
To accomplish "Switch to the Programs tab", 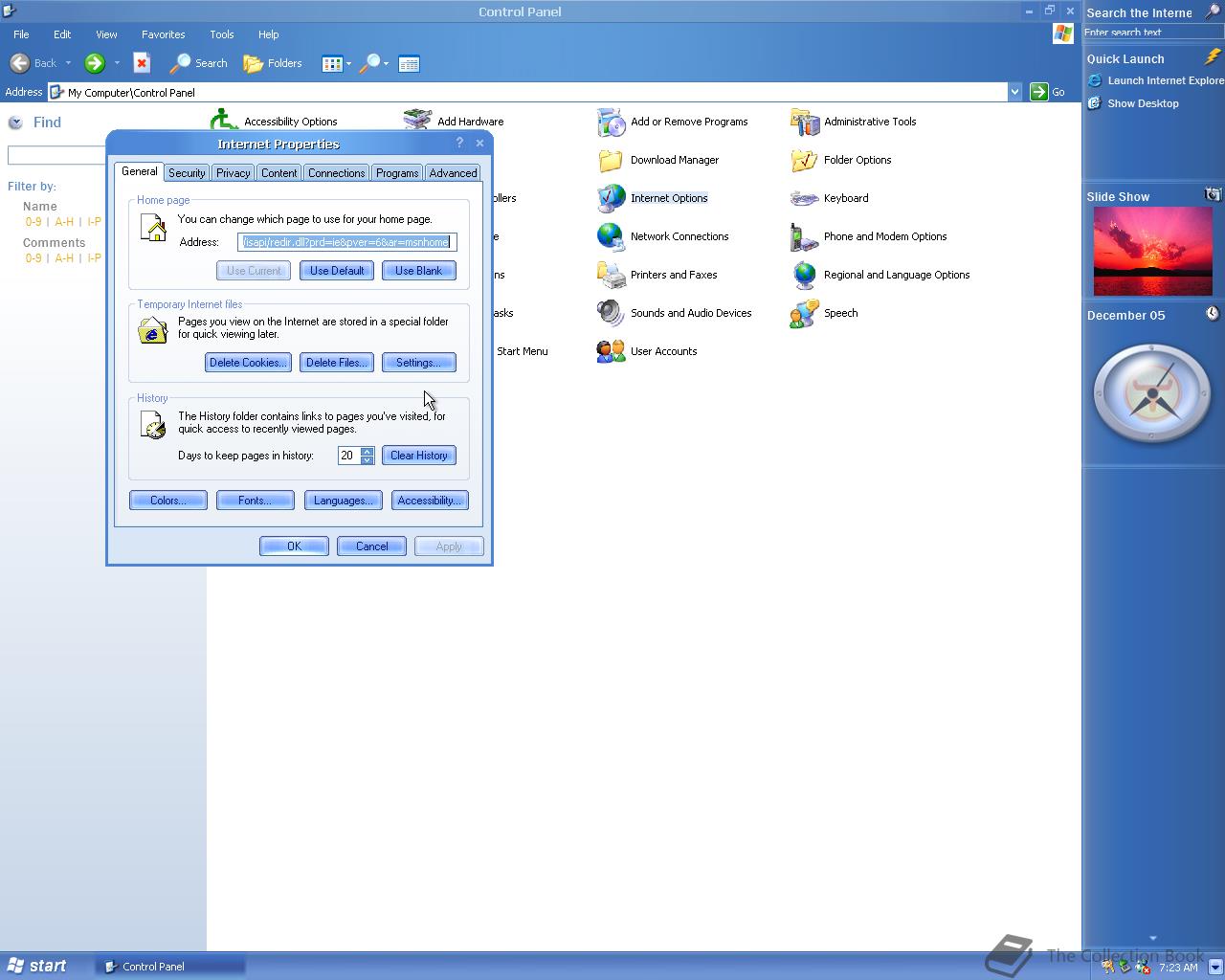I will coord(396,173).
